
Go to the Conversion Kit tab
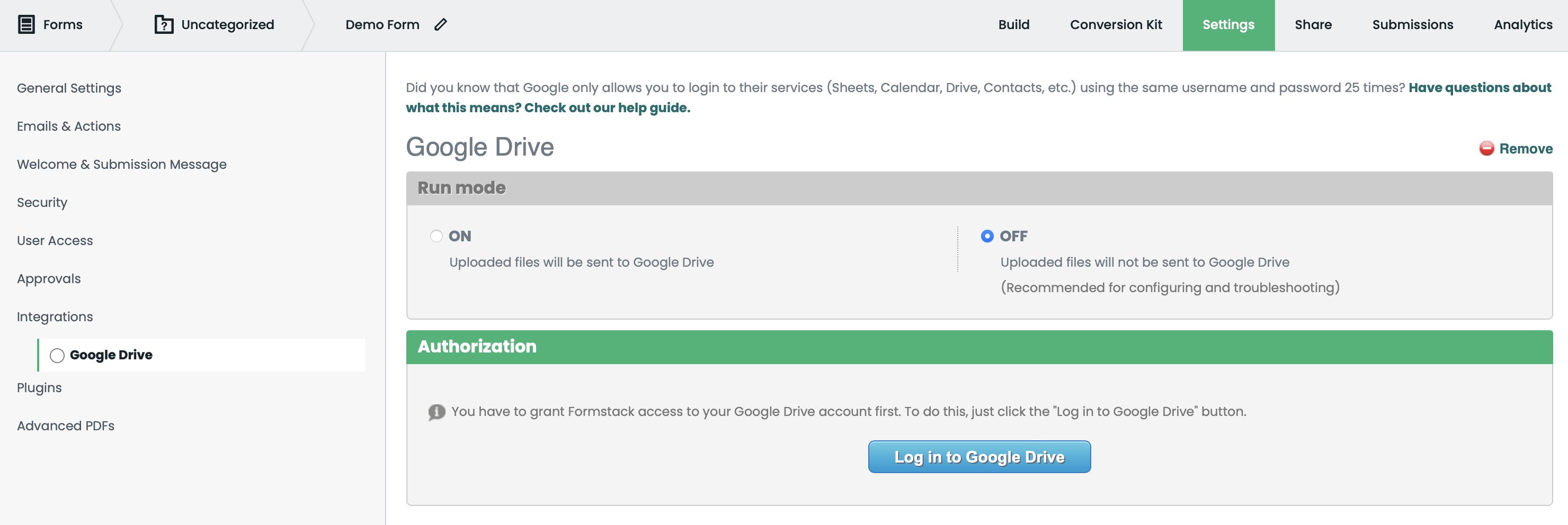pyautogui.click(x=1115, y=25)
